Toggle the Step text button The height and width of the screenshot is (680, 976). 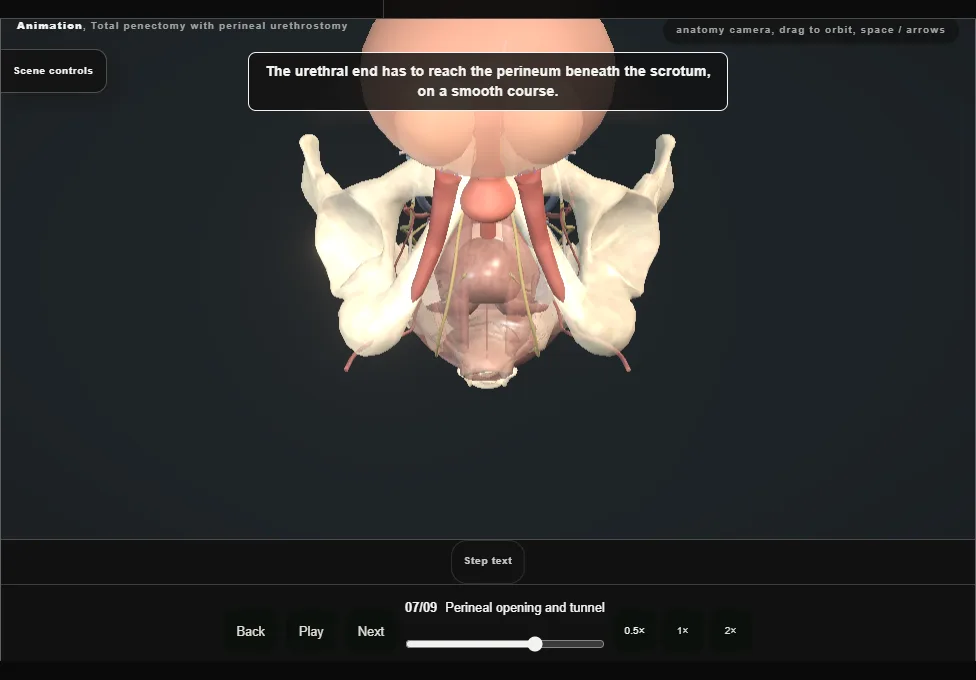(488, 561)
